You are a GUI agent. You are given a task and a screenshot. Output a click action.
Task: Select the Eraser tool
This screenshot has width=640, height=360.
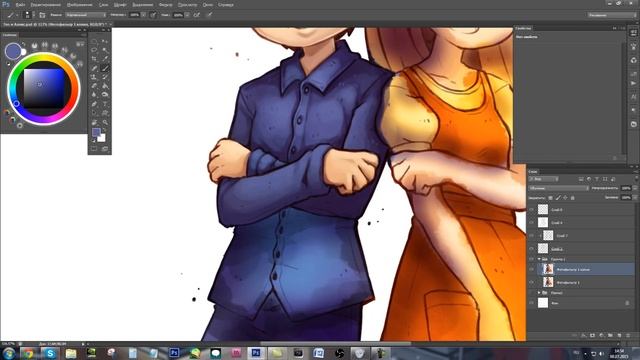point(94,86)
